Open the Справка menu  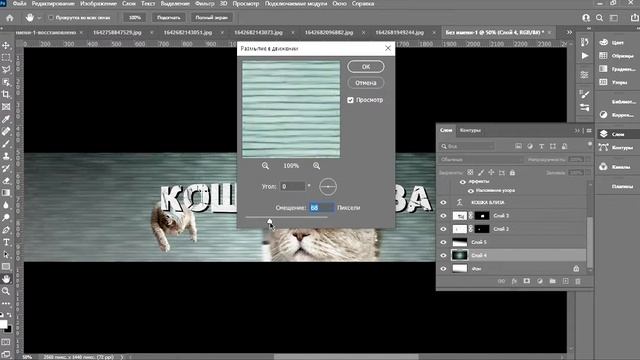click(363, 4)
